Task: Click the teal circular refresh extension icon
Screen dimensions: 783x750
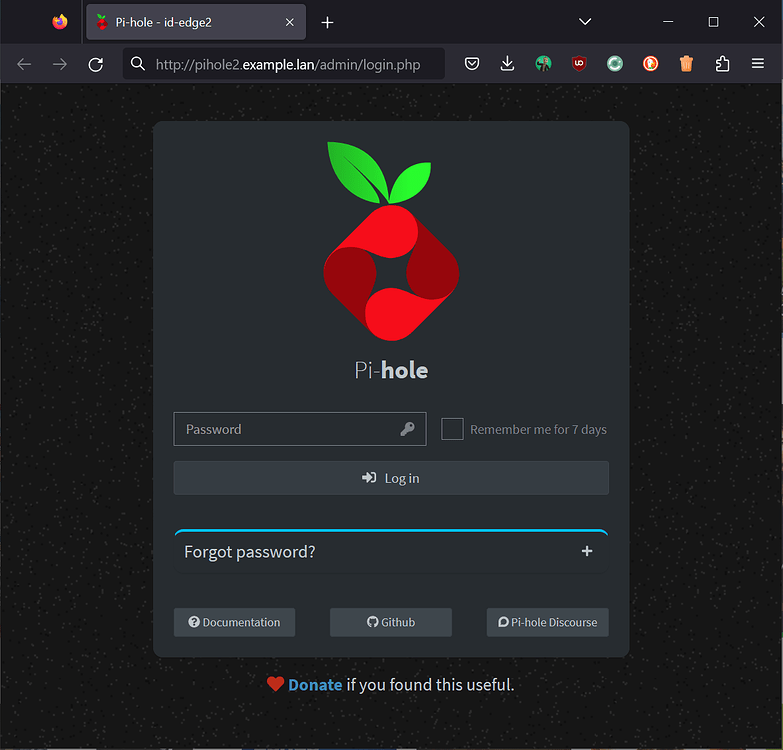Action: pos(615,64)
